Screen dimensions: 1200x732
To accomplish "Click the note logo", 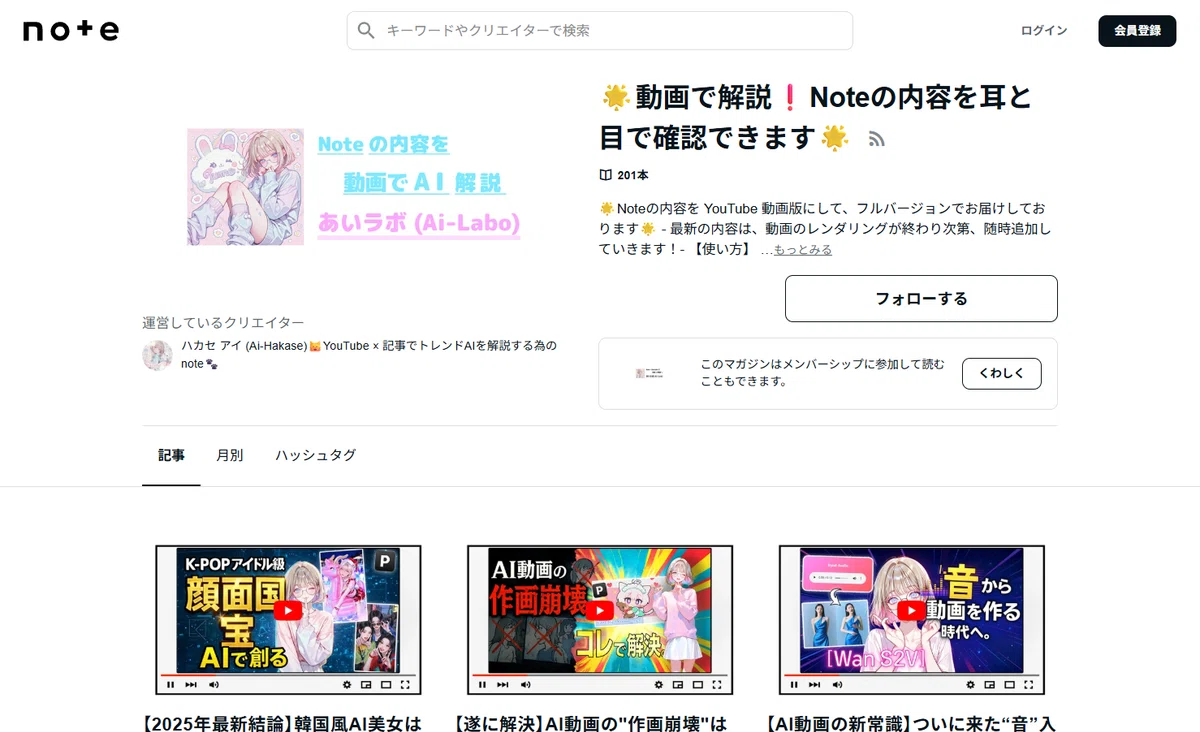I will [x=71, y=31].
